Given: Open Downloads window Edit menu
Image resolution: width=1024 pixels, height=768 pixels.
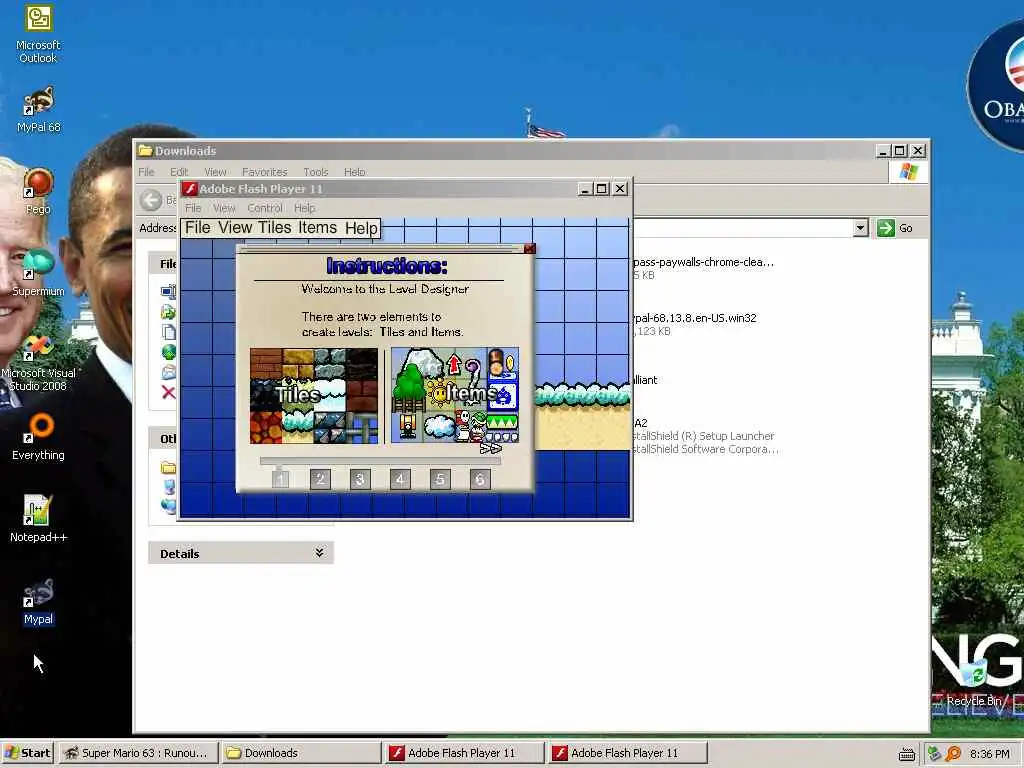Looking at the screenshot, I should pos(179,172).
